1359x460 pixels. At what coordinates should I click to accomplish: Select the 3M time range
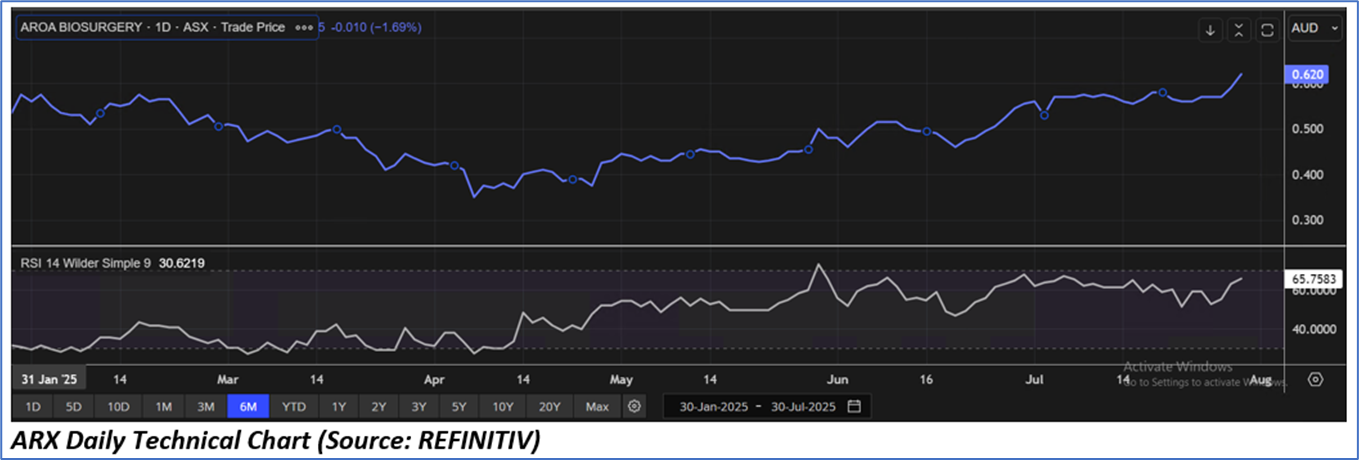[x=206, y=407]
